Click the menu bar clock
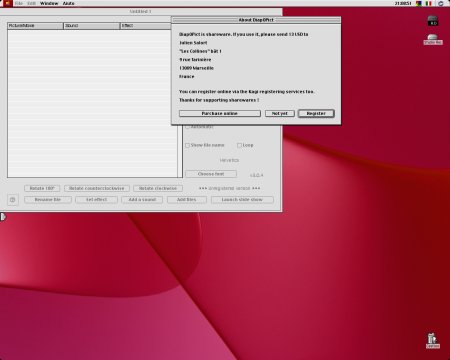Screen dimensions: 450x360 point(403,3)
